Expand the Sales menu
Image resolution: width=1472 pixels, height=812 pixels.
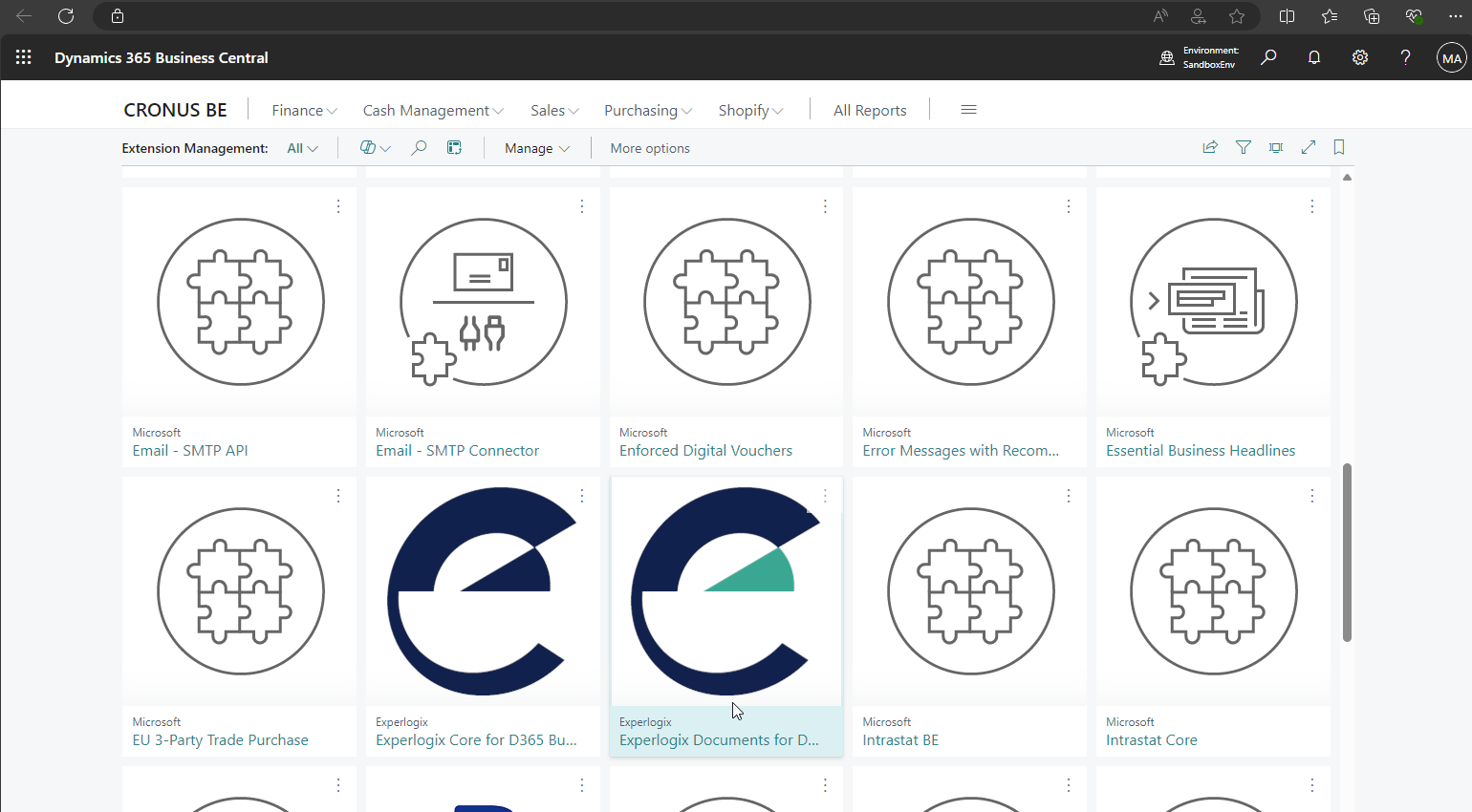coord(554,111)
